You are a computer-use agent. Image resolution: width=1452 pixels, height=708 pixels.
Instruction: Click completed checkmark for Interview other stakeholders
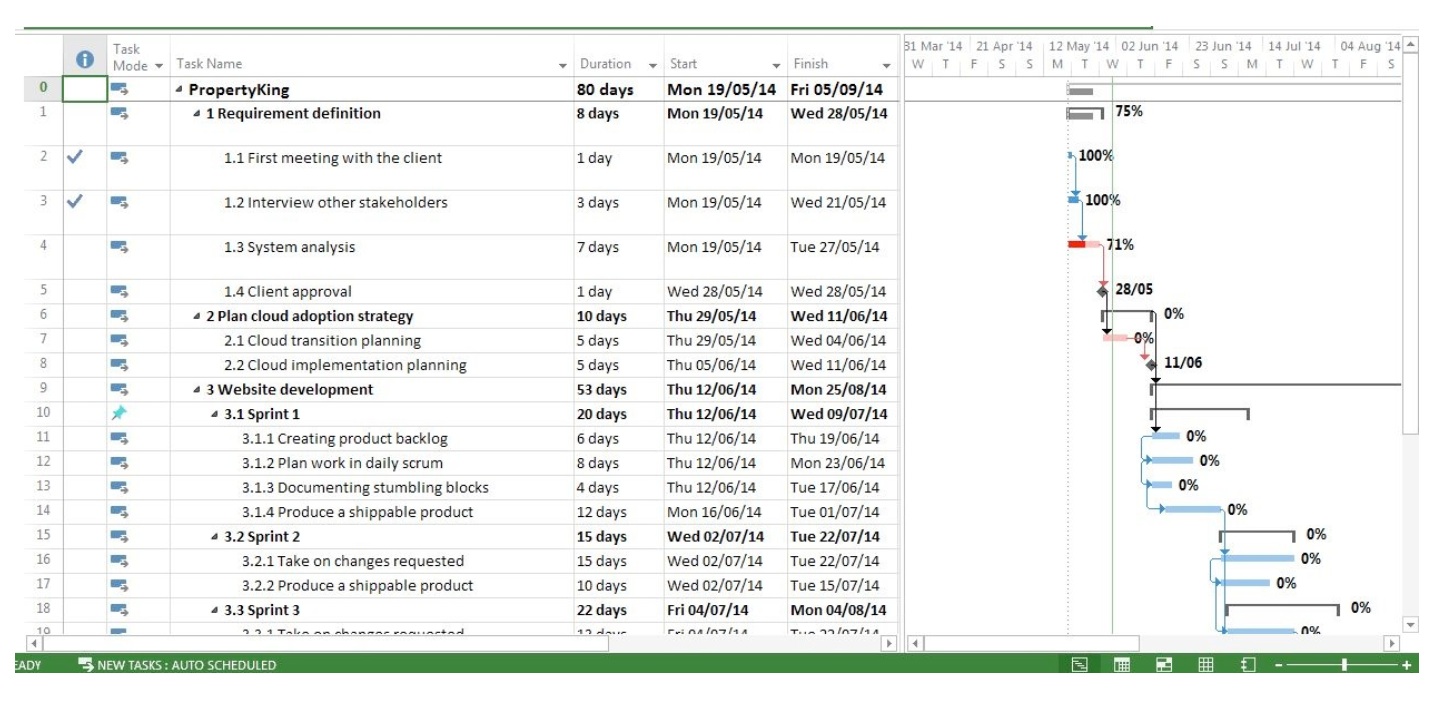click(x=74, y=202)
